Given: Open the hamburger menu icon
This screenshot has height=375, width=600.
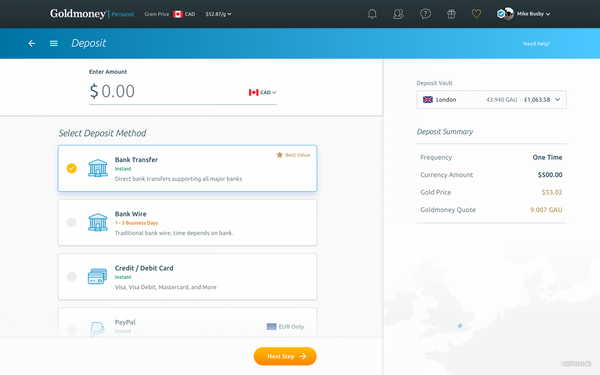Looking at the screenshot, I should click(x=54, y=44).
